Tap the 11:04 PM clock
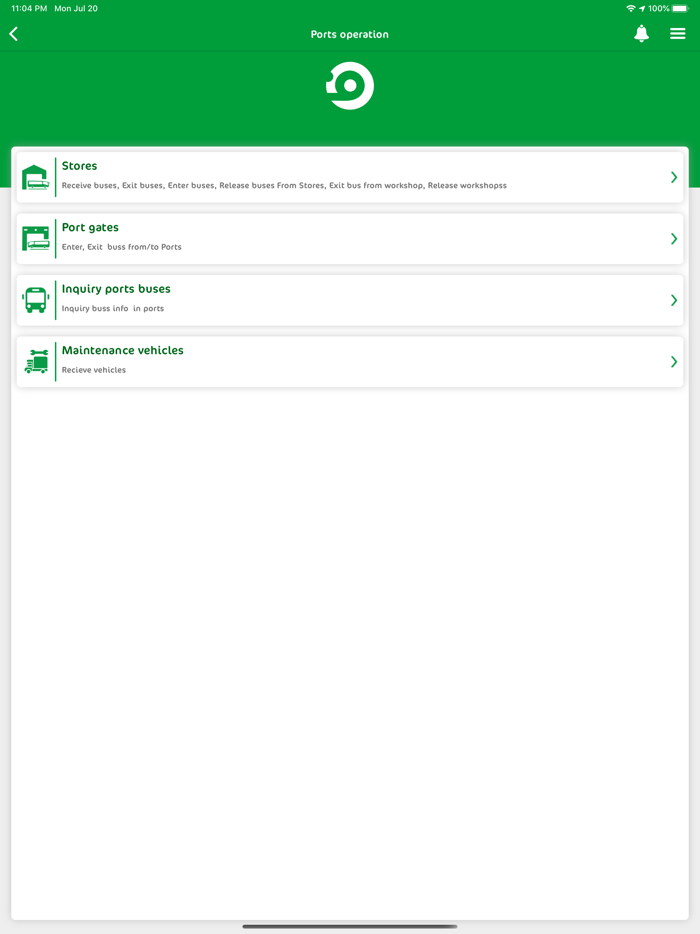The height and width of the screenshot is (934, 700). click(x=29, y=8)
